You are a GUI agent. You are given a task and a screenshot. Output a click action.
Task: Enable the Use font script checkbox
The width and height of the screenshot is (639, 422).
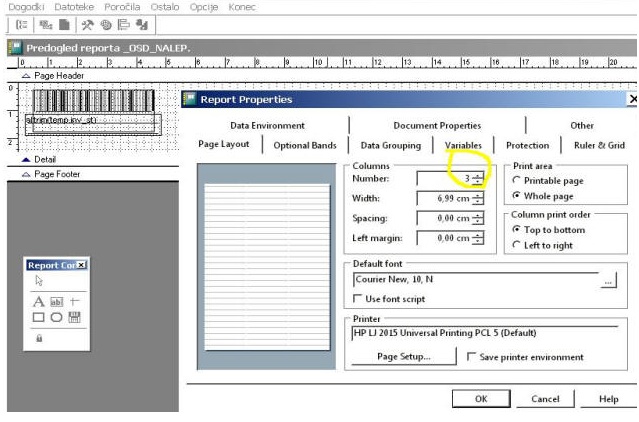(357, 299)
